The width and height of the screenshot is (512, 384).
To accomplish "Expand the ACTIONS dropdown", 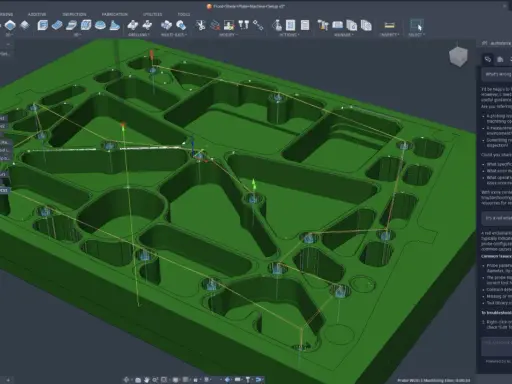I will pos(289,35).
